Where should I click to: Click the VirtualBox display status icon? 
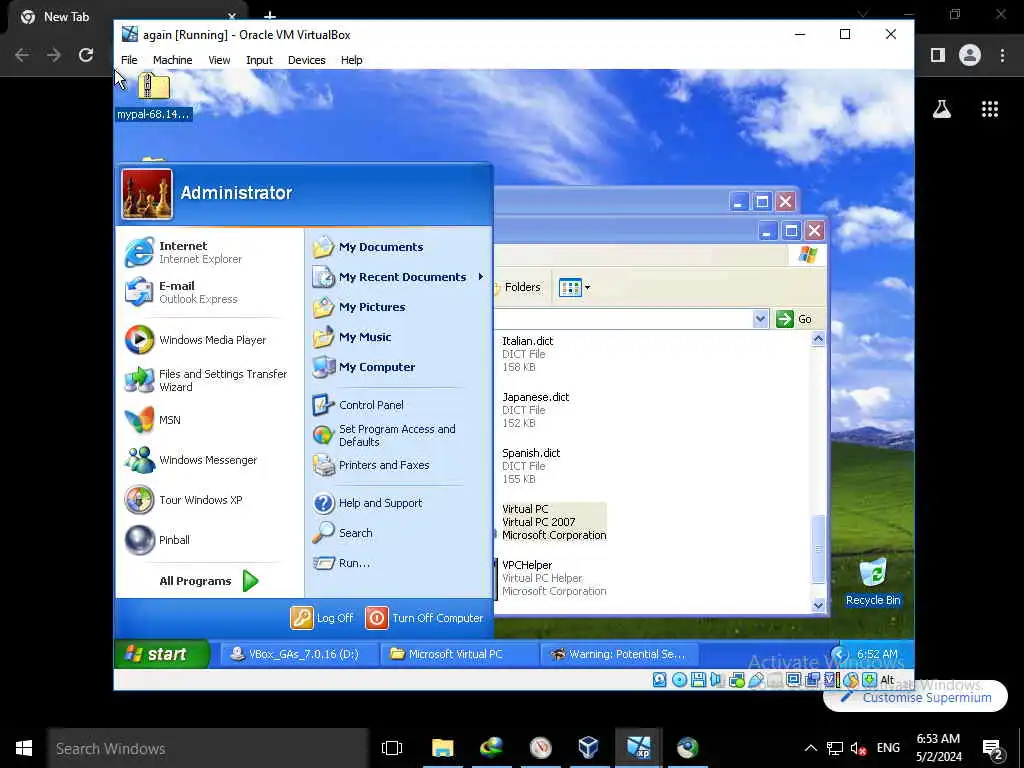tap(793, 680)
